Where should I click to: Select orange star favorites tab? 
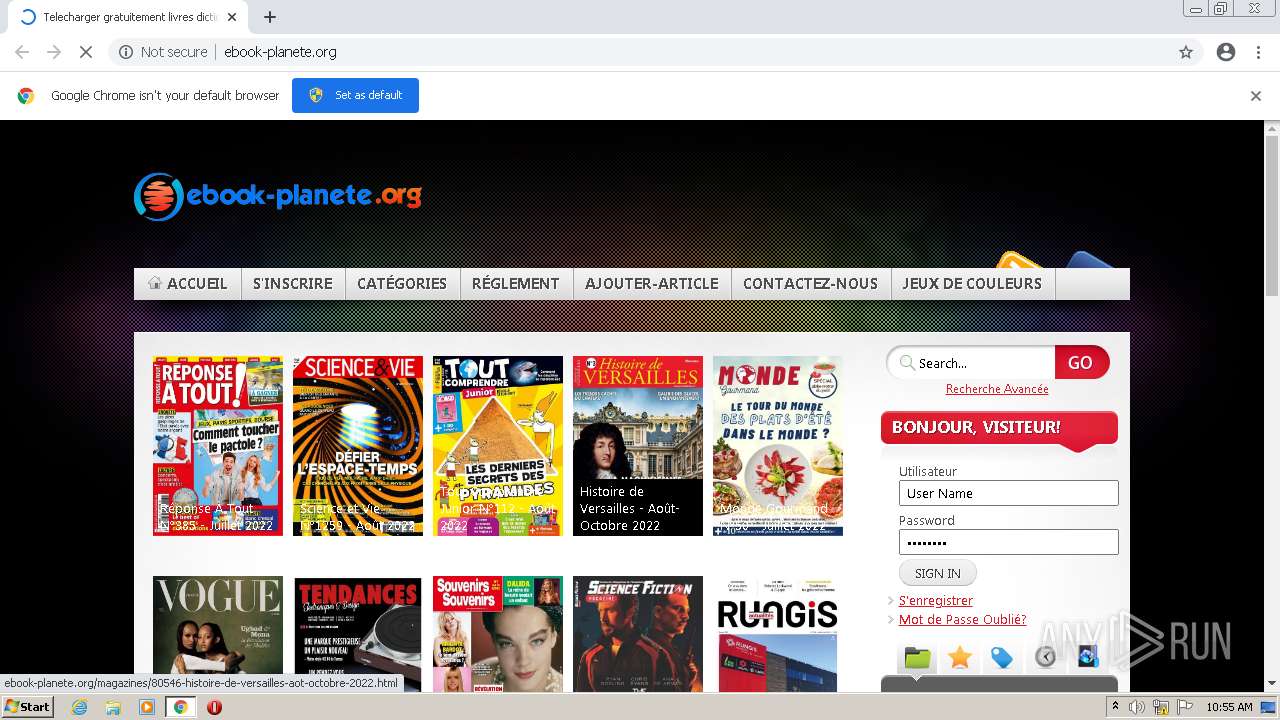pos(960,657)
